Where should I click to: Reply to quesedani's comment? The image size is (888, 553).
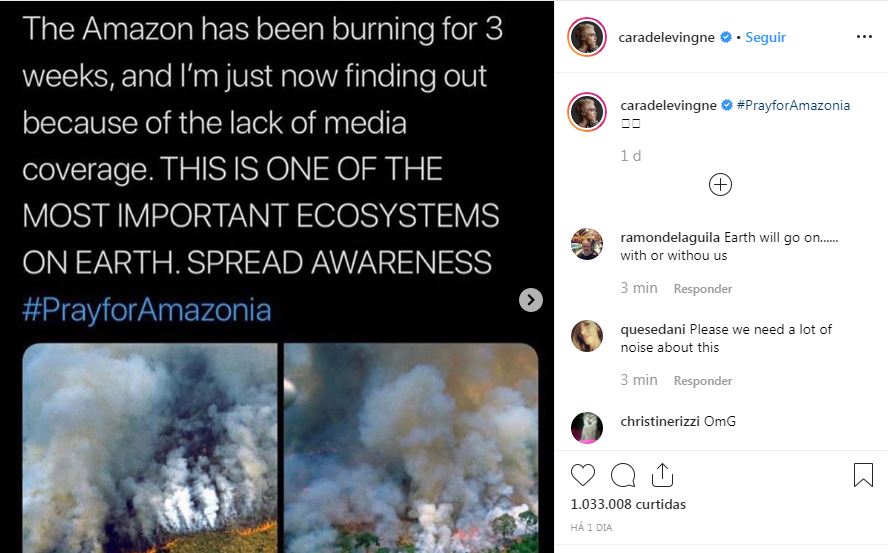click(702, 381)
